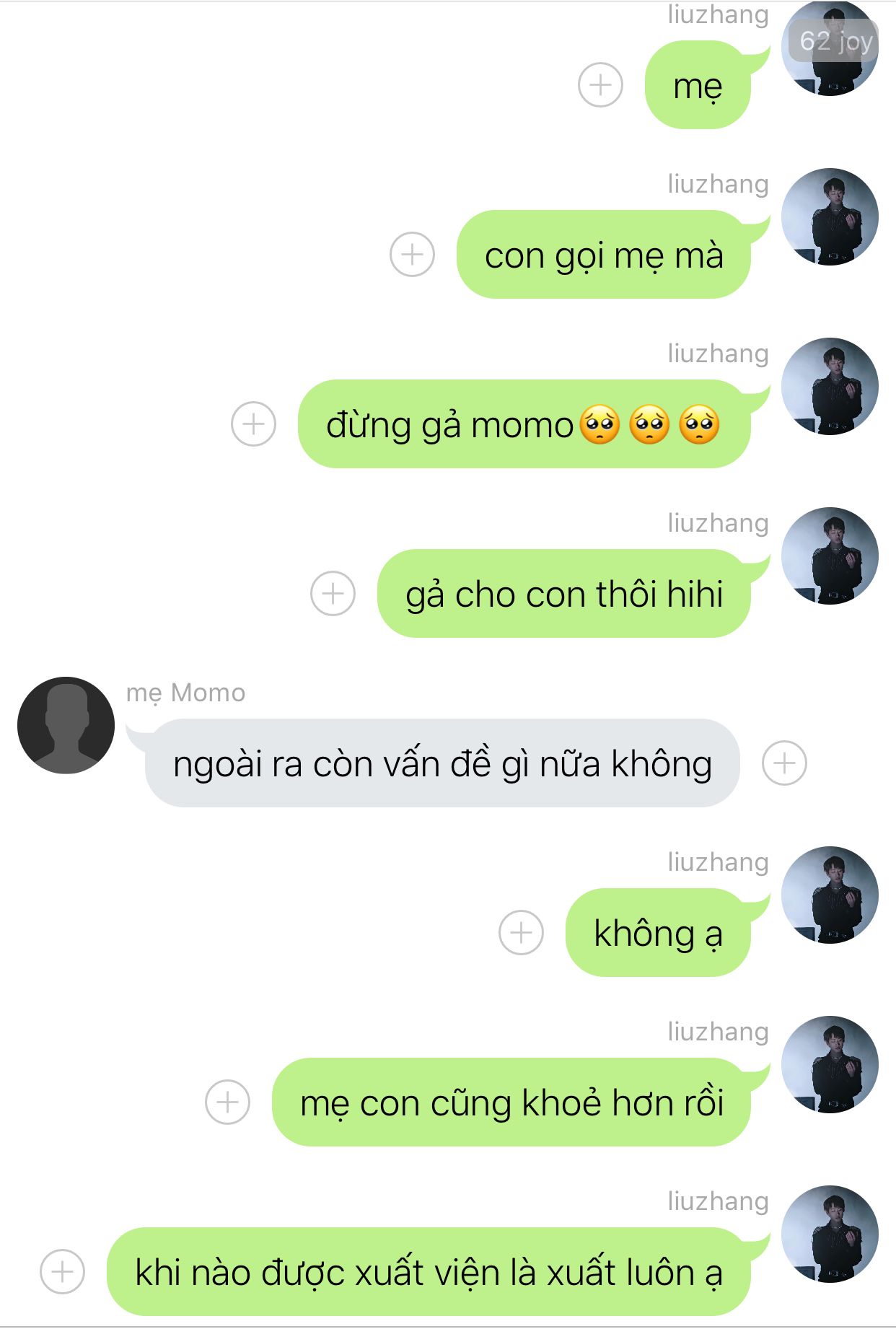Tap the plus icon next to mẹ Momo's message

(x=784, y=763)
